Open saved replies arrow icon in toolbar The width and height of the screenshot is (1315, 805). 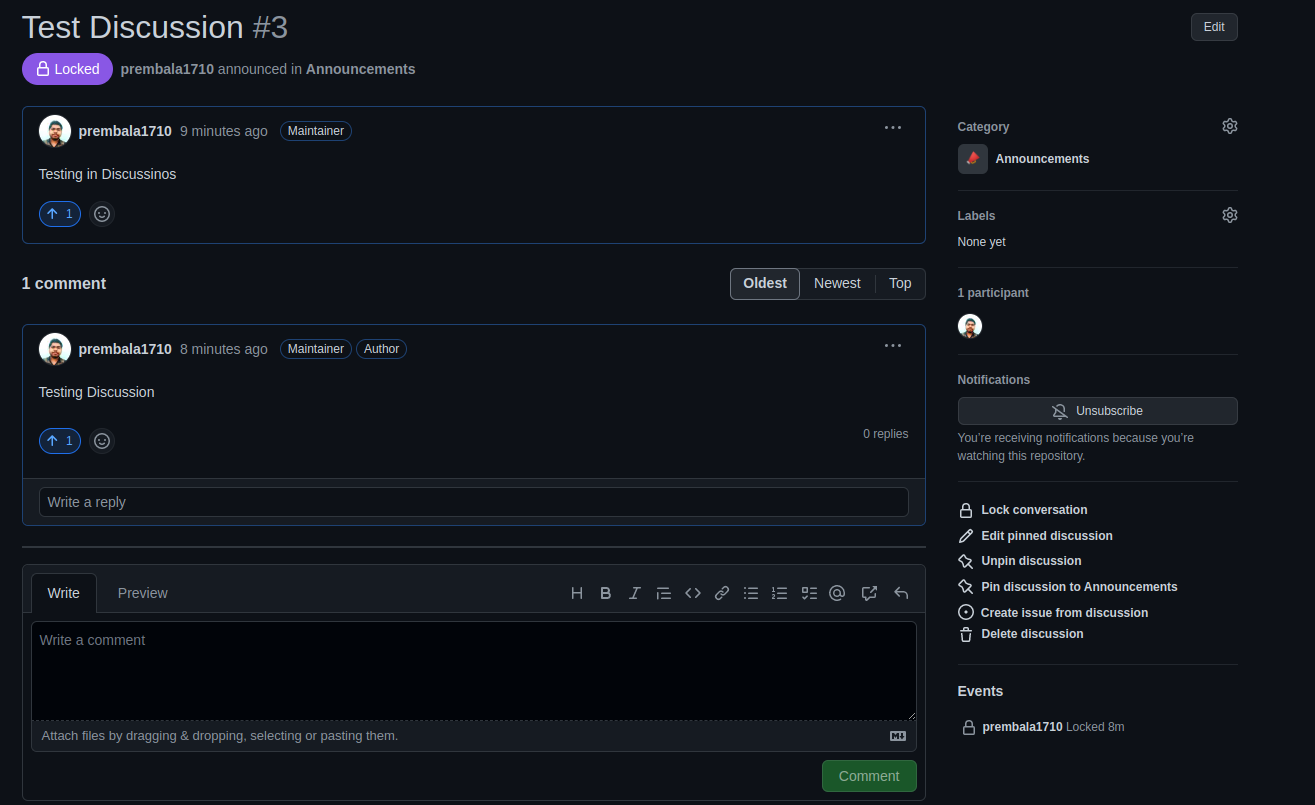point(901,593)
